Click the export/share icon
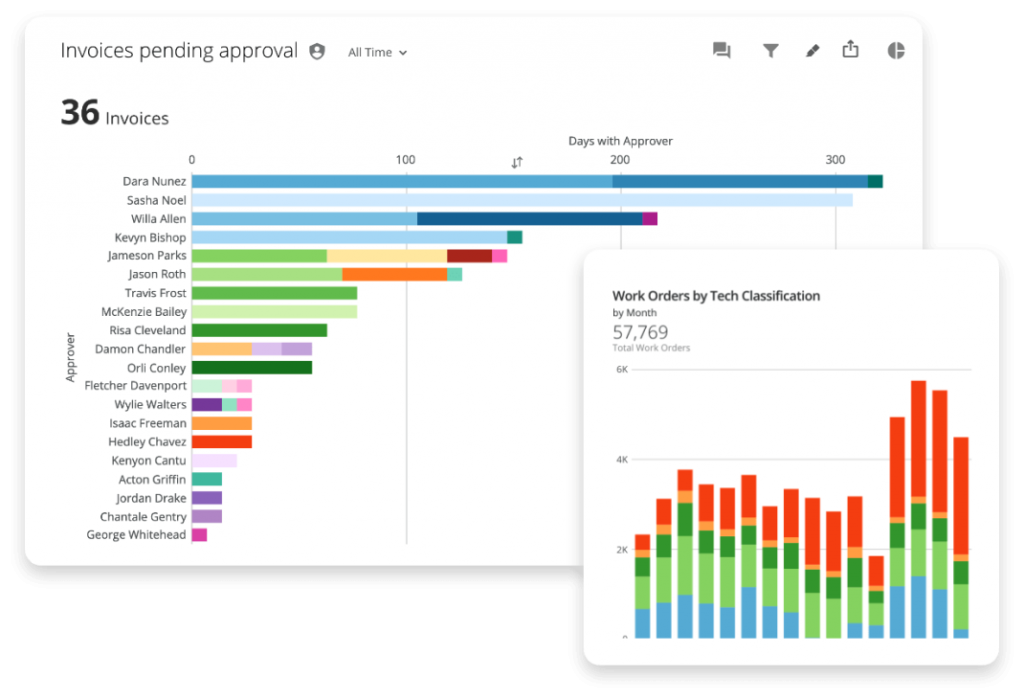1024x699 pixels. coord(850,49)
